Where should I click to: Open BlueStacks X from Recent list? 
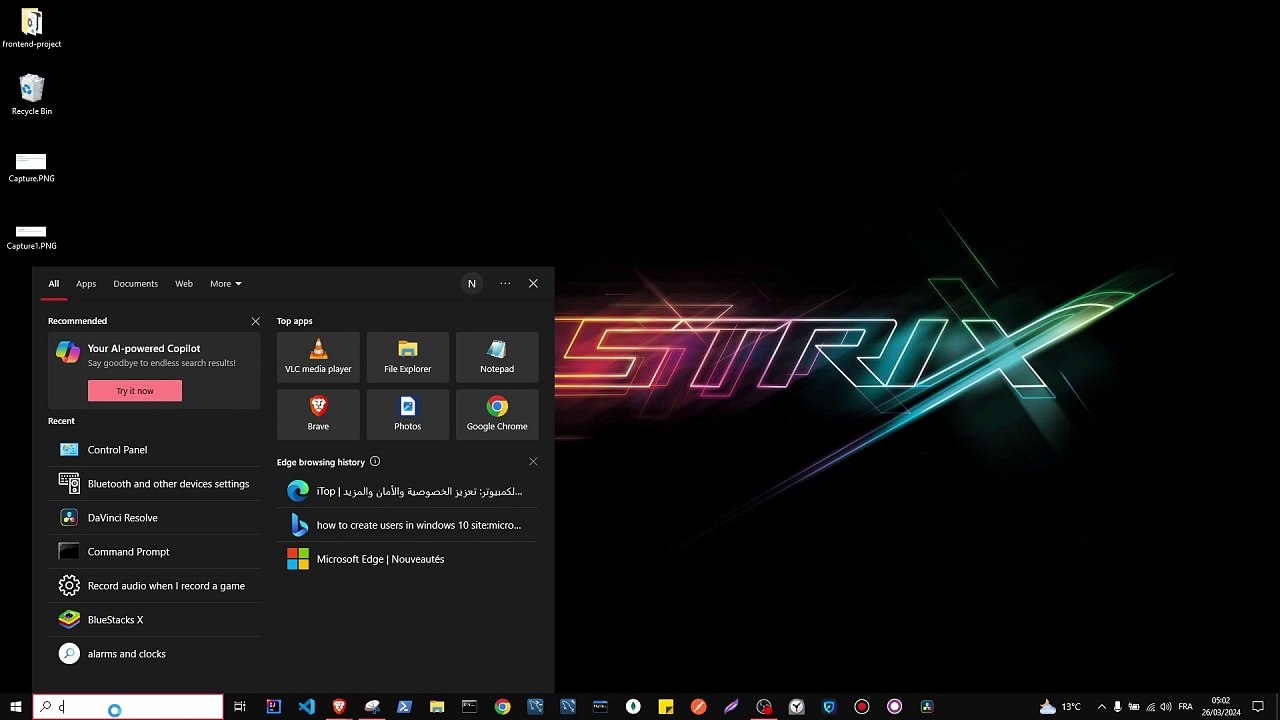(154, 620)
